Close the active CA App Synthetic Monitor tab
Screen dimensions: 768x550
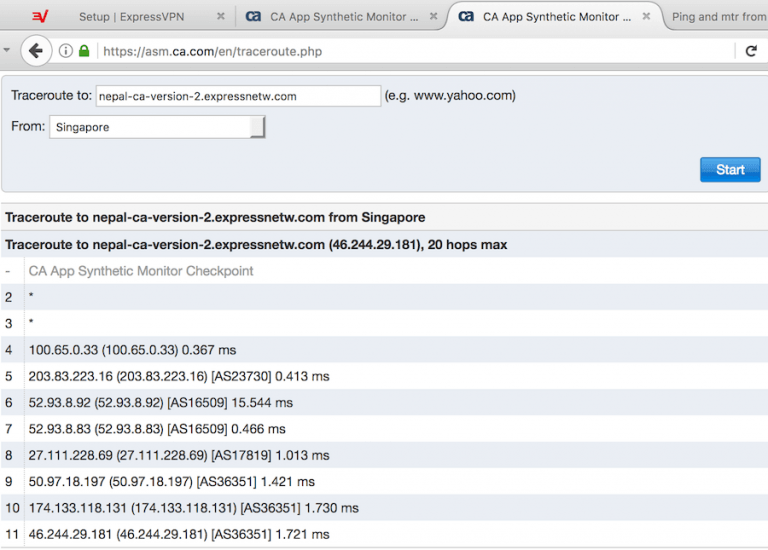[x=647, y=17]
